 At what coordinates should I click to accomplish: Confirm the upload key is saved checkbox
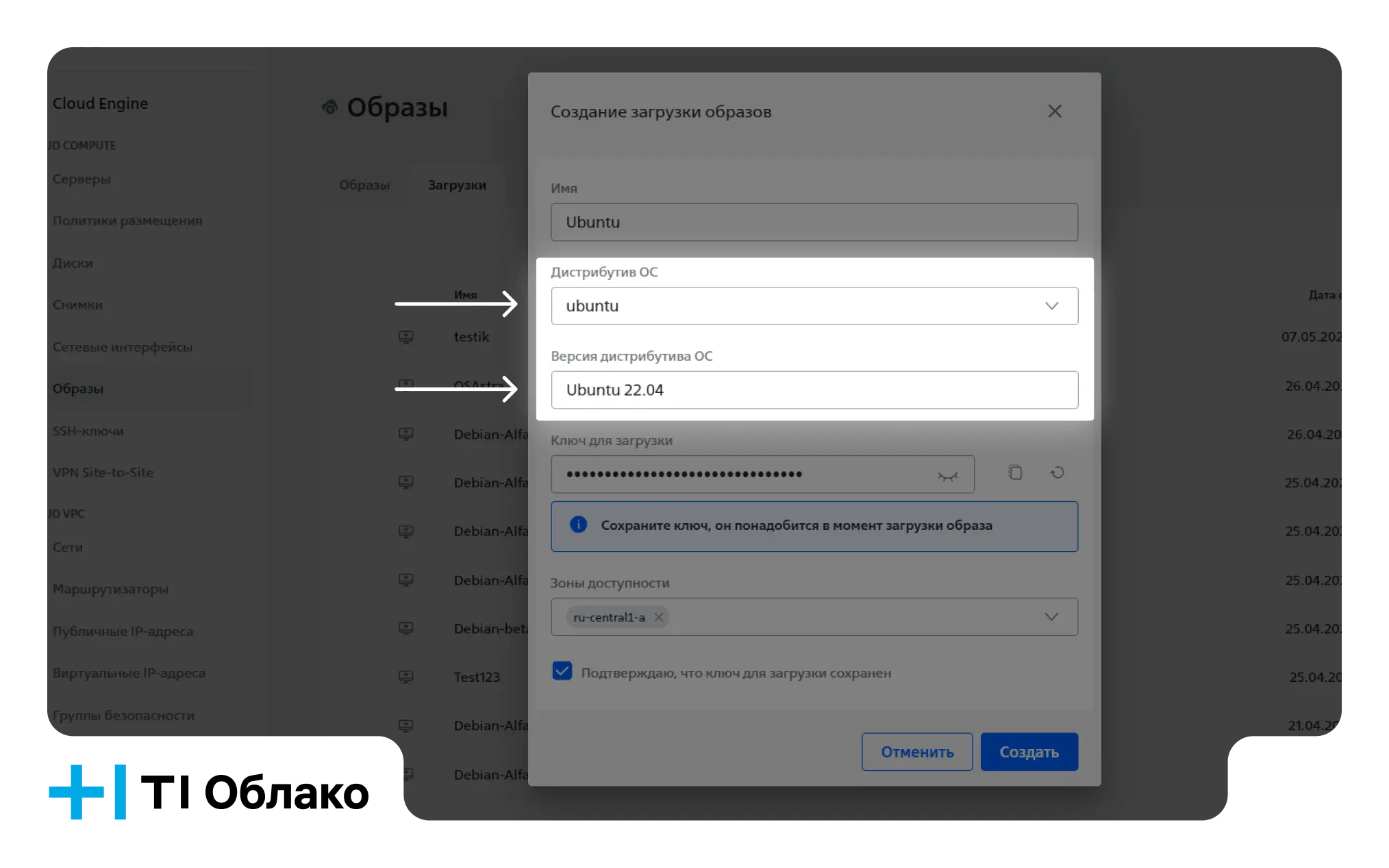point(562,672)
